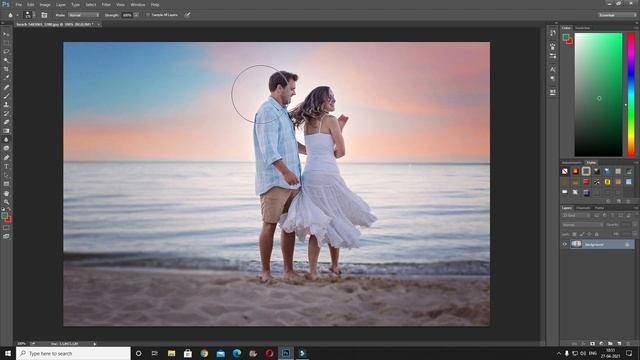Open the Window menu
Viewport: 640px width, 360px height.
coord(138,5)
